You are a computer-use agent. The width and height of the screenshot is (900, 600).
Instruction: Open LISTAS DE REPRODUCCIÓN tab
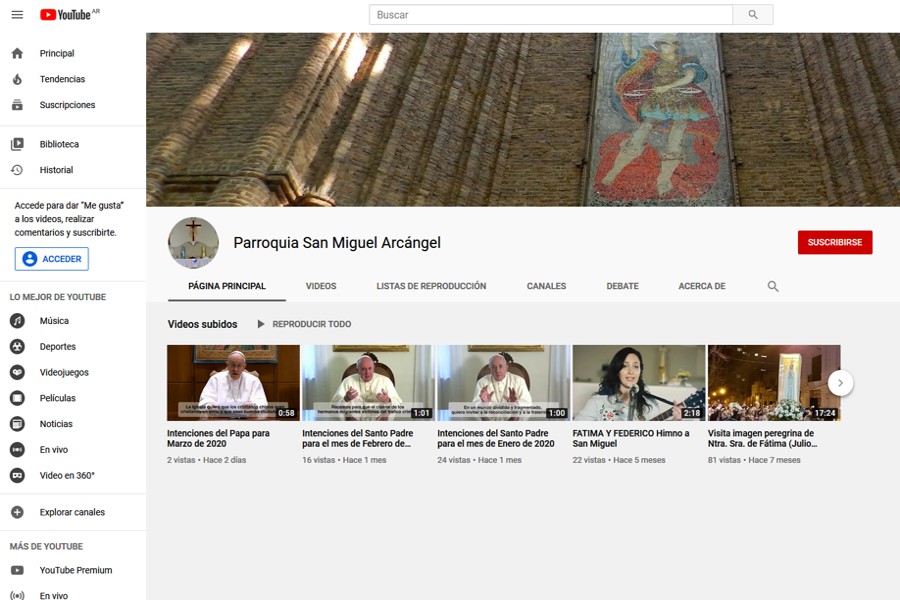[431, 286]
